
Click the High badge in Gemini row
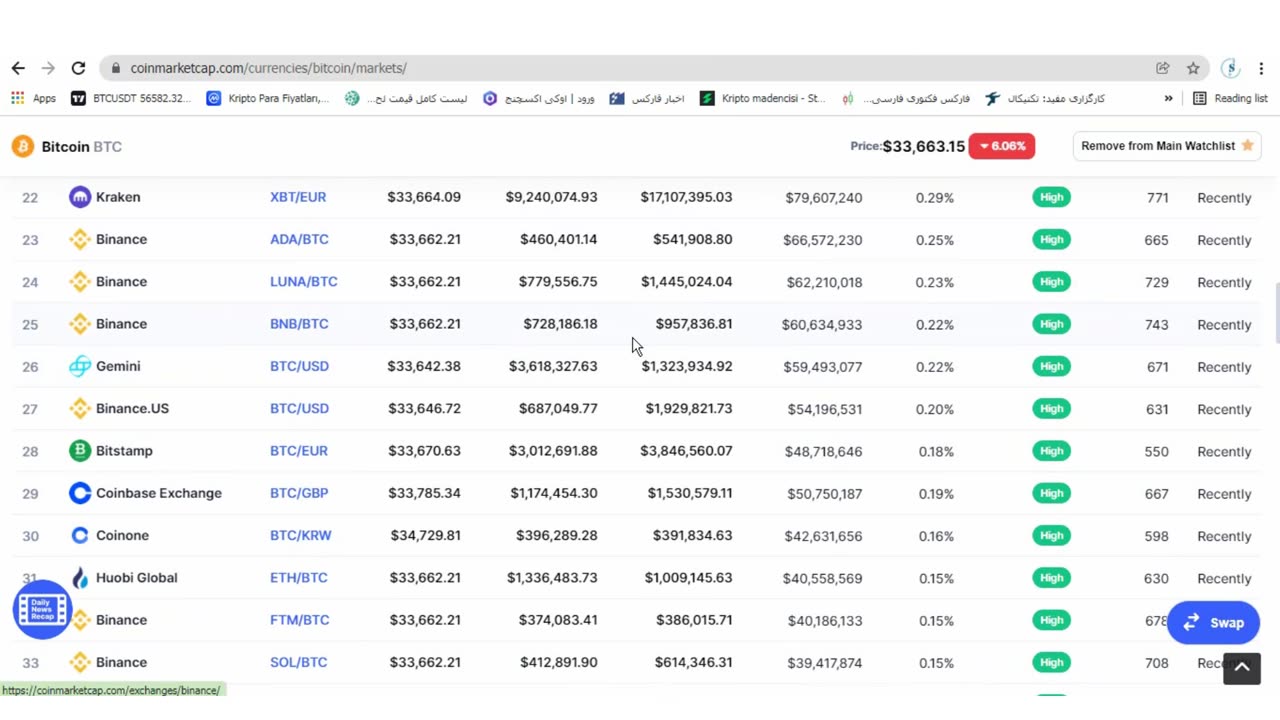tap(1051, 366)
